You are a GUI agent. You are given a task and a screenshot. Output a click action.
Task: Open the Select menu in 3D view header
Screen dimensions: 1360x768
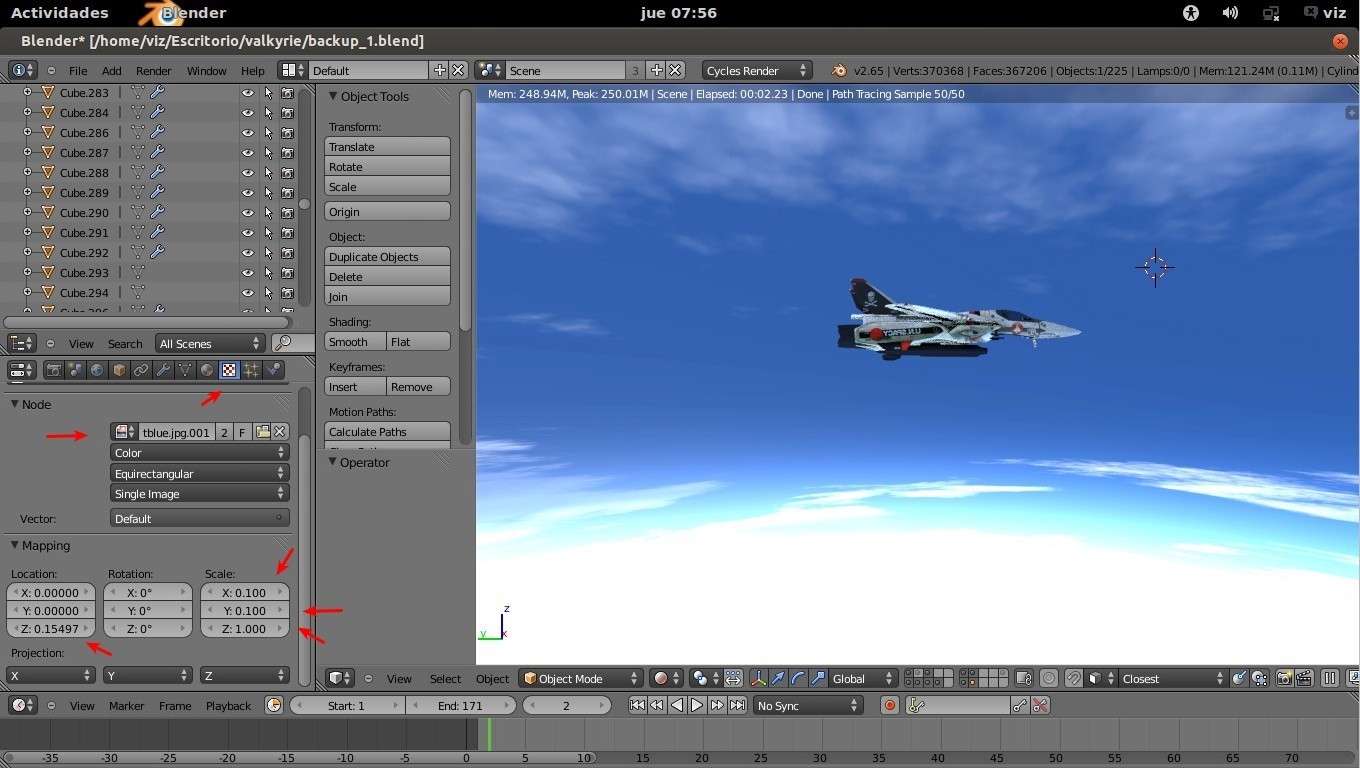(x=445, y=678)
